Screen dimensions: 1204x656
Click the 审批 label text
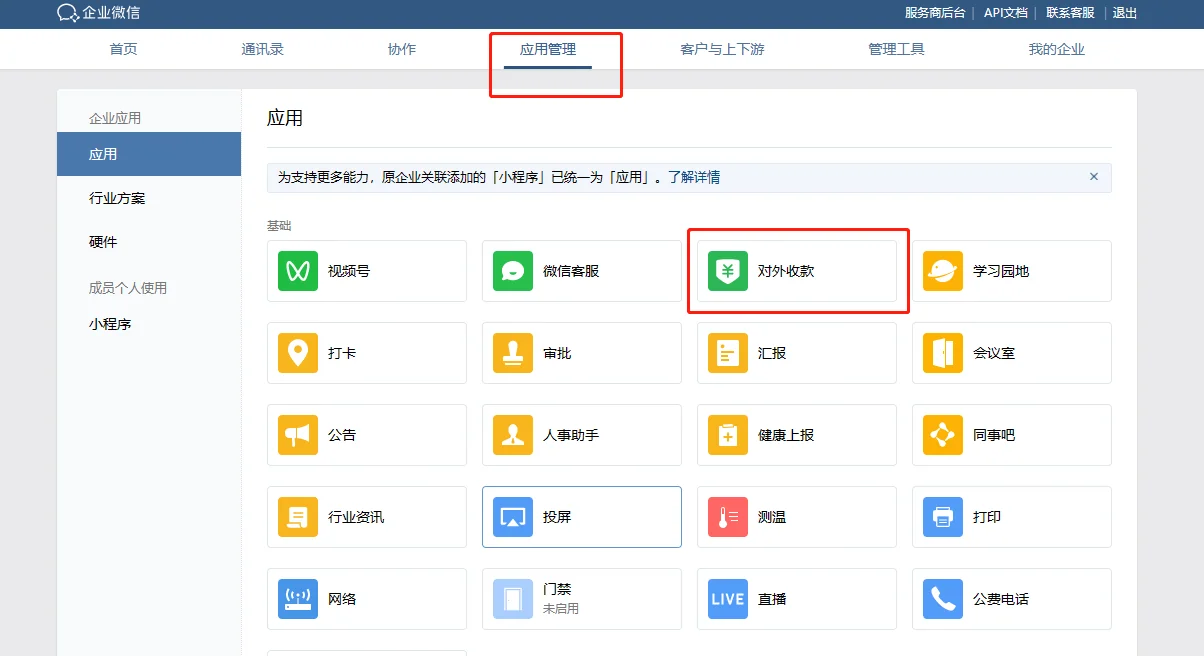point(557,353)
